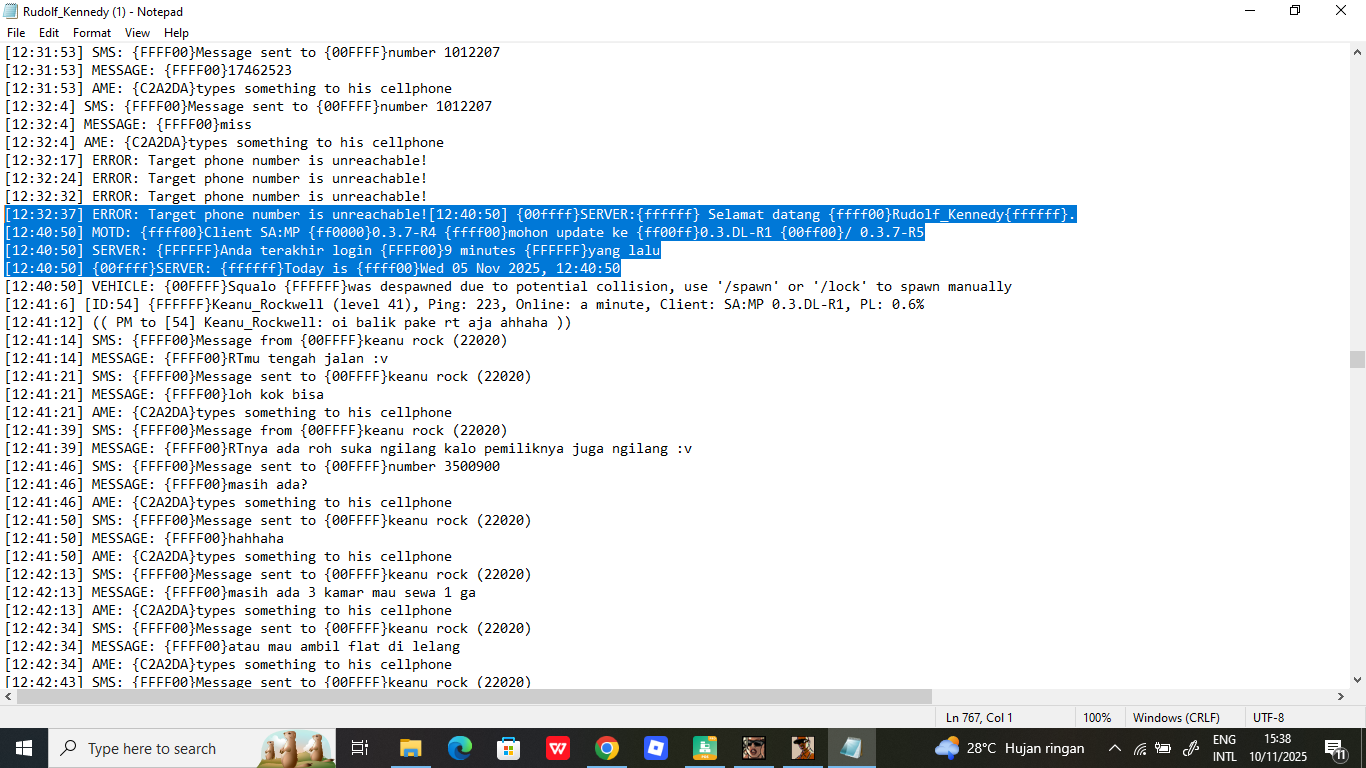
Task: Open the Format menu
Action: (x=92, y=33)
